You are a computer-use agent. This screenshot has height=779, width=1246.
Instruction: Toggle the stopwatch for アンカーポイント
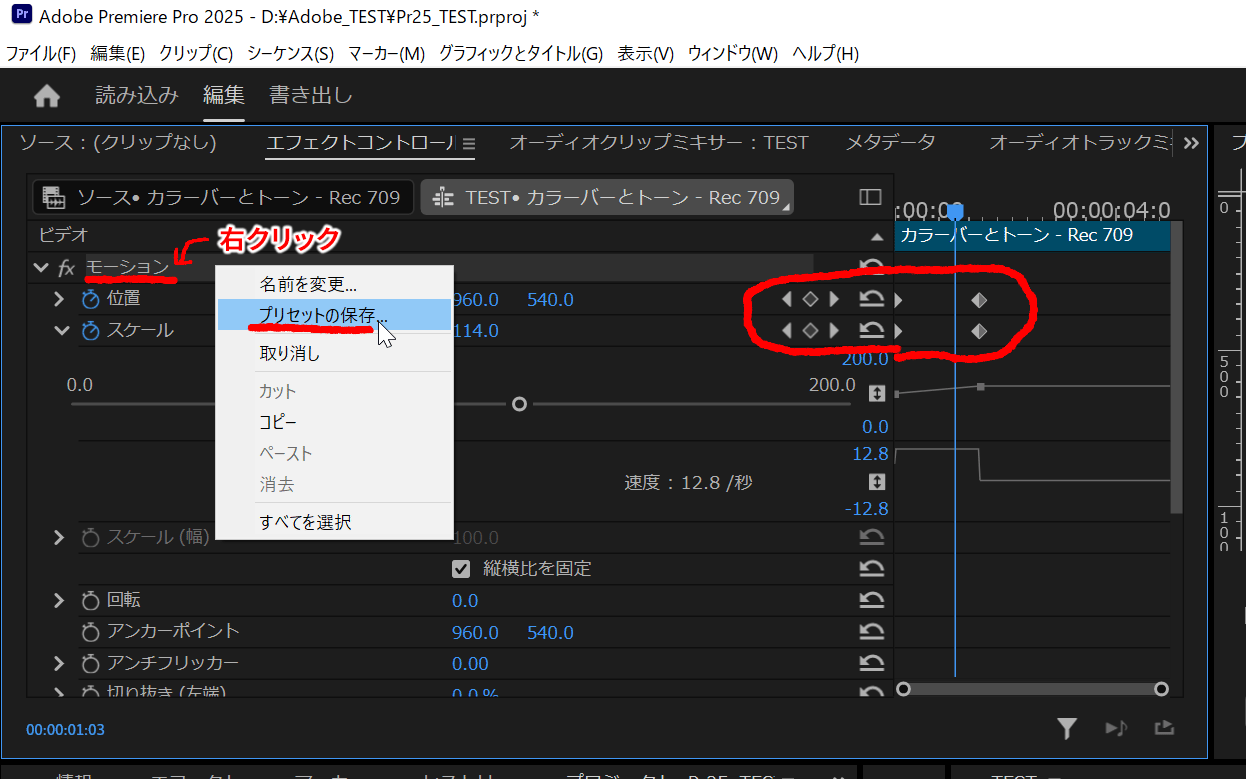point(89,632)
